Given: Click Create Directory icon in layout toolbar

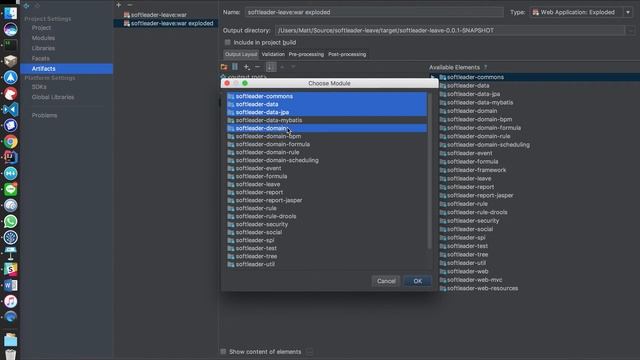Looking at the screenshot, I should tap(224, 67).
